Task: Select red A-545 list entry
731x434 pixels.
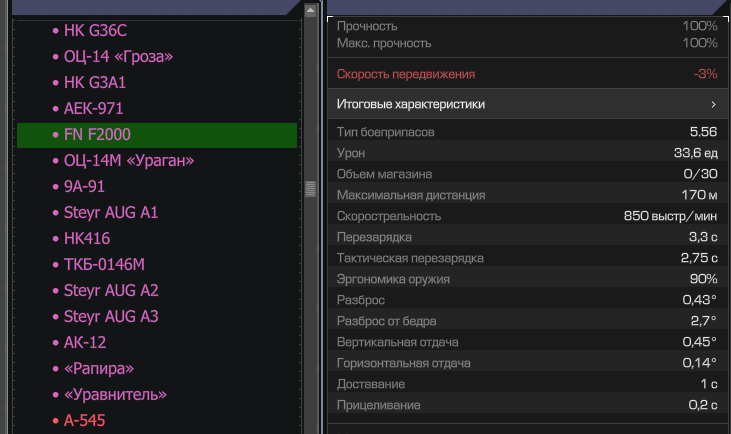Action: pyautogui.click(x=84, y=420)
